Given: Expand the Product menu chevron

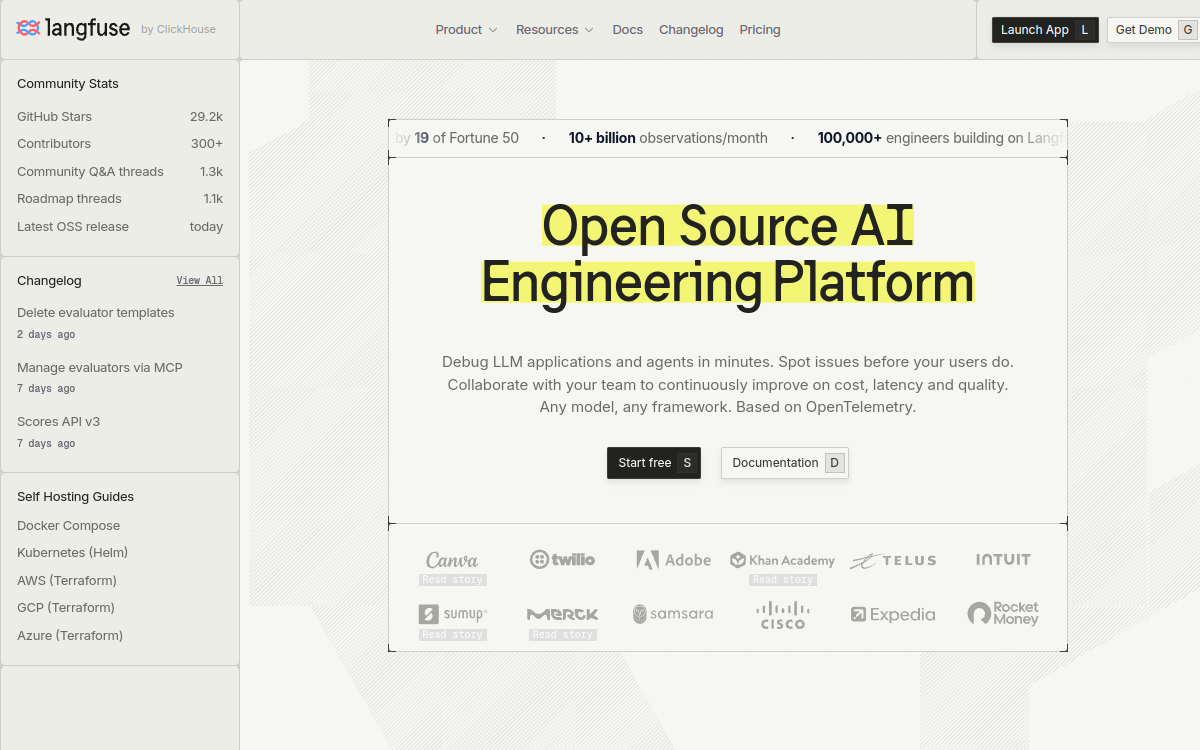Looking at the screenshot, I should (x=493, y=30).
